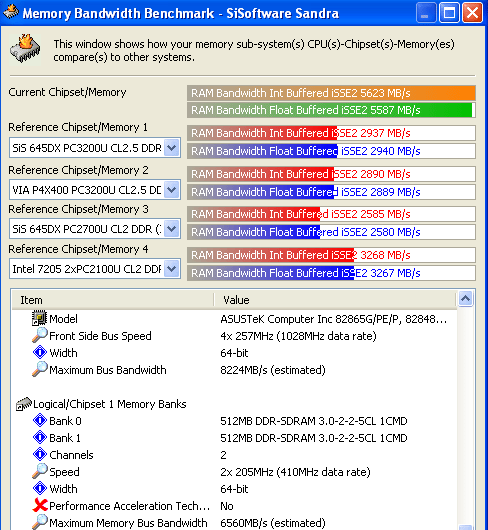Screen dimensions: 488x530
Task: Click the Intel 7205 2xPC2100U combo box
Action: pos(95,269)
